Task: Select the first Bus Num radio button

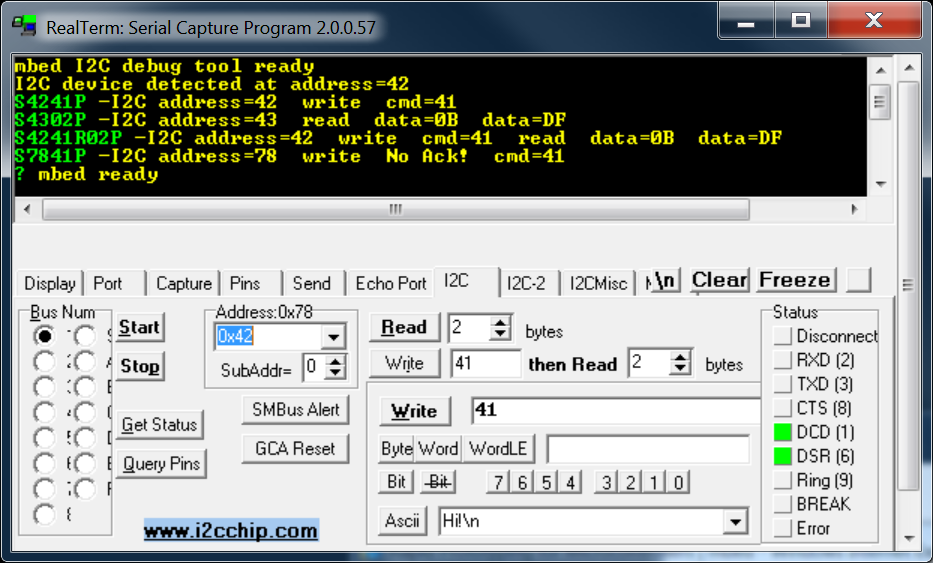Action: [x=44, y=335]
